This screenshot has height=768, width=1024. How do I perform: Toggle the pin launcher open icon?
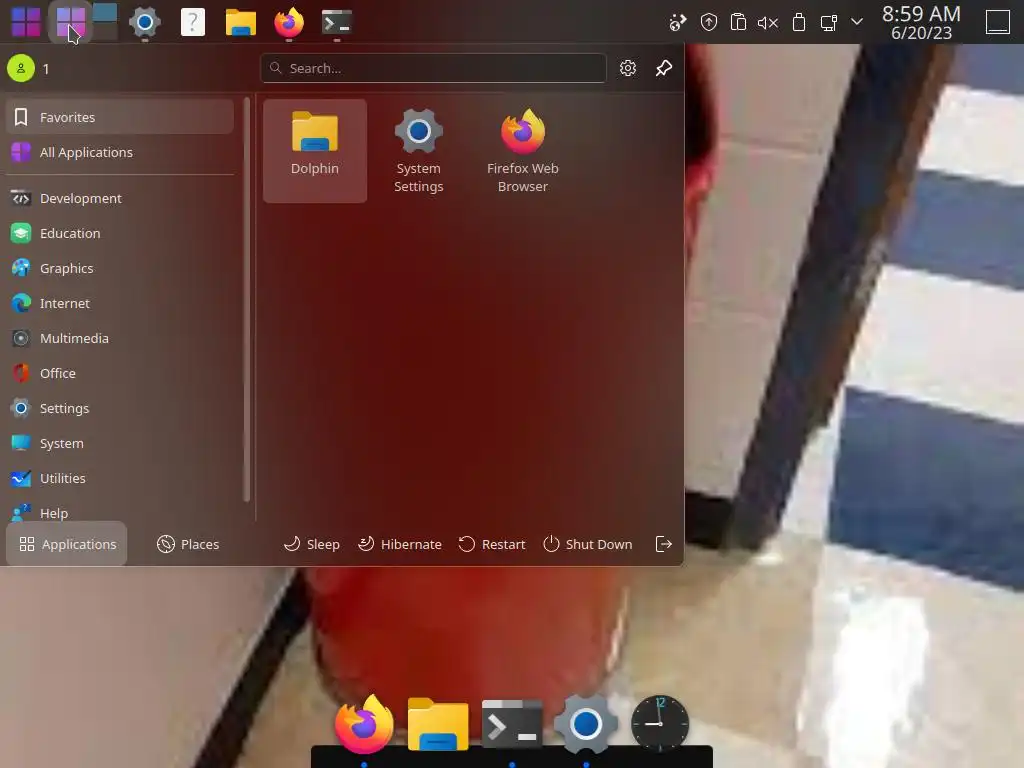point(664,68)
